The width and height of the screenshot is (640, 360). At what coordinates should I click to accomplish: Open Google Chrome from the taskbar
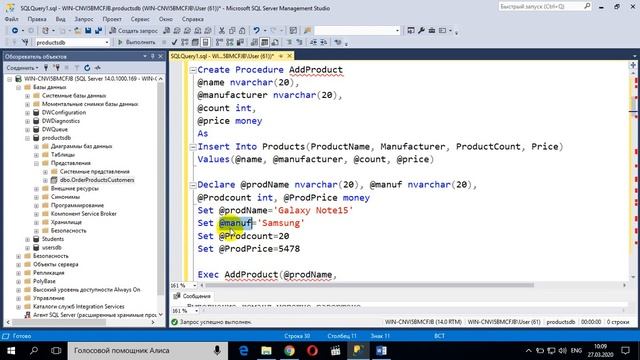point(289,351)
